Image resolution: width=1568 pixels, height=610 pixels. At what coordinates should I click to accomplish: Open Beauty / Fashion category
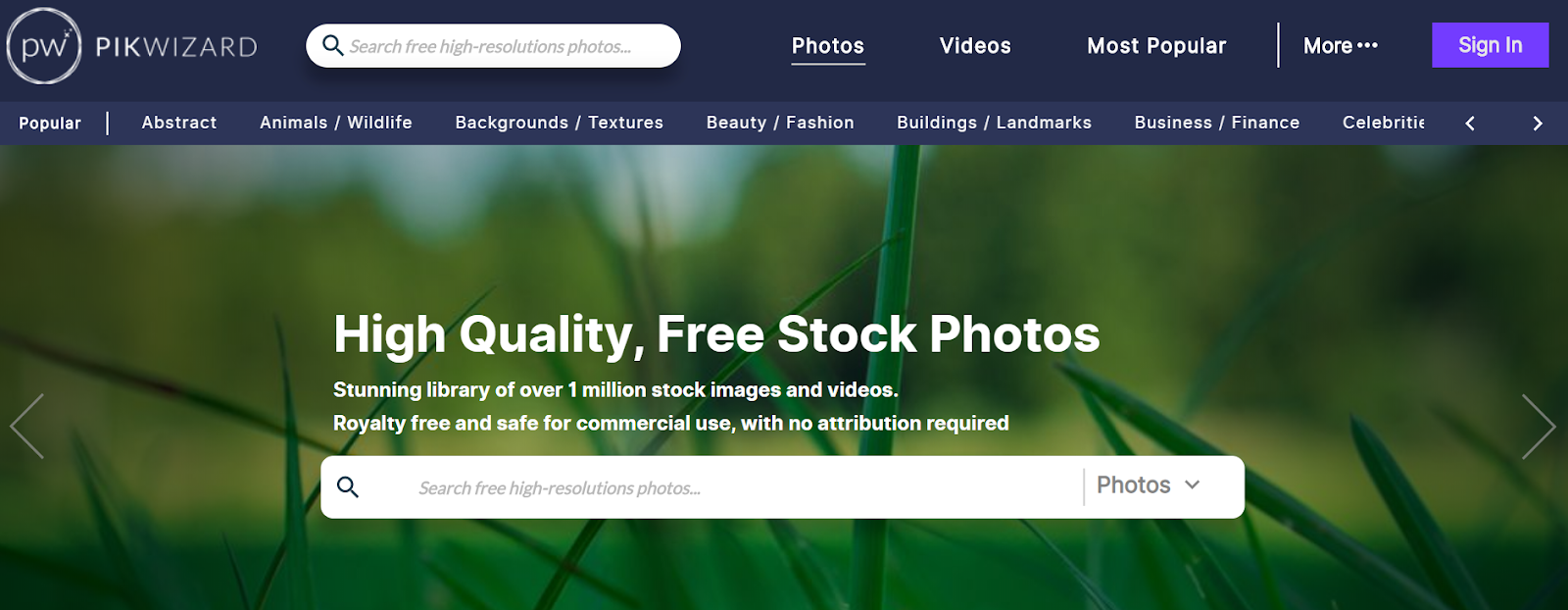point(780,123)
